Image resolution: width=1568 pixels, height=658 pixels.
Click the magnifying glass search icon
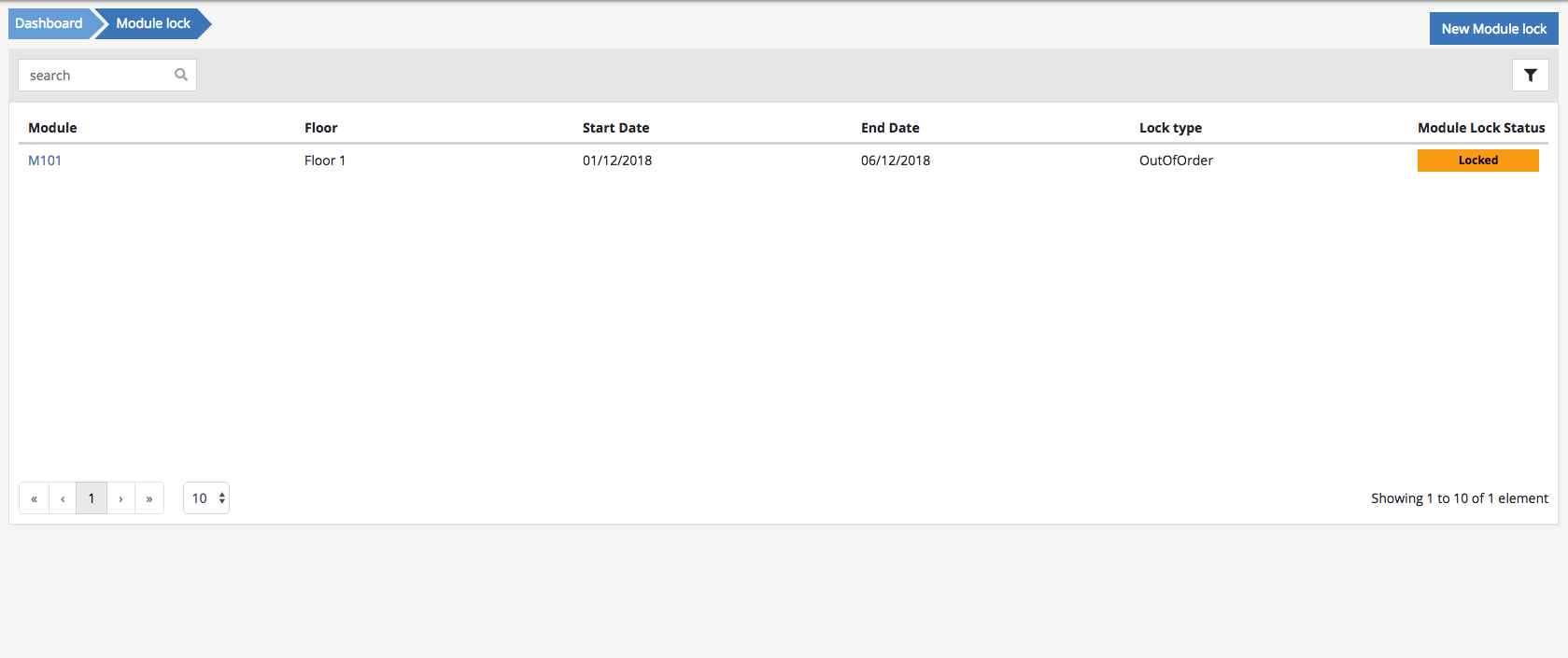click(x=181, y=75)
